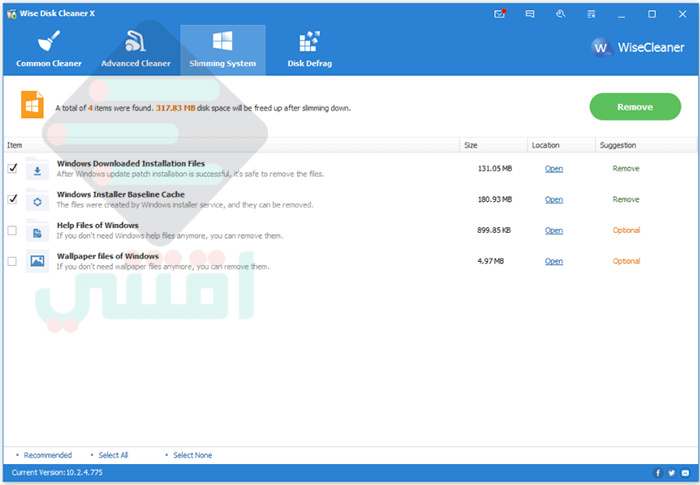
Task: Click the Recommended selection link
Action: click(x=47, y=455)
